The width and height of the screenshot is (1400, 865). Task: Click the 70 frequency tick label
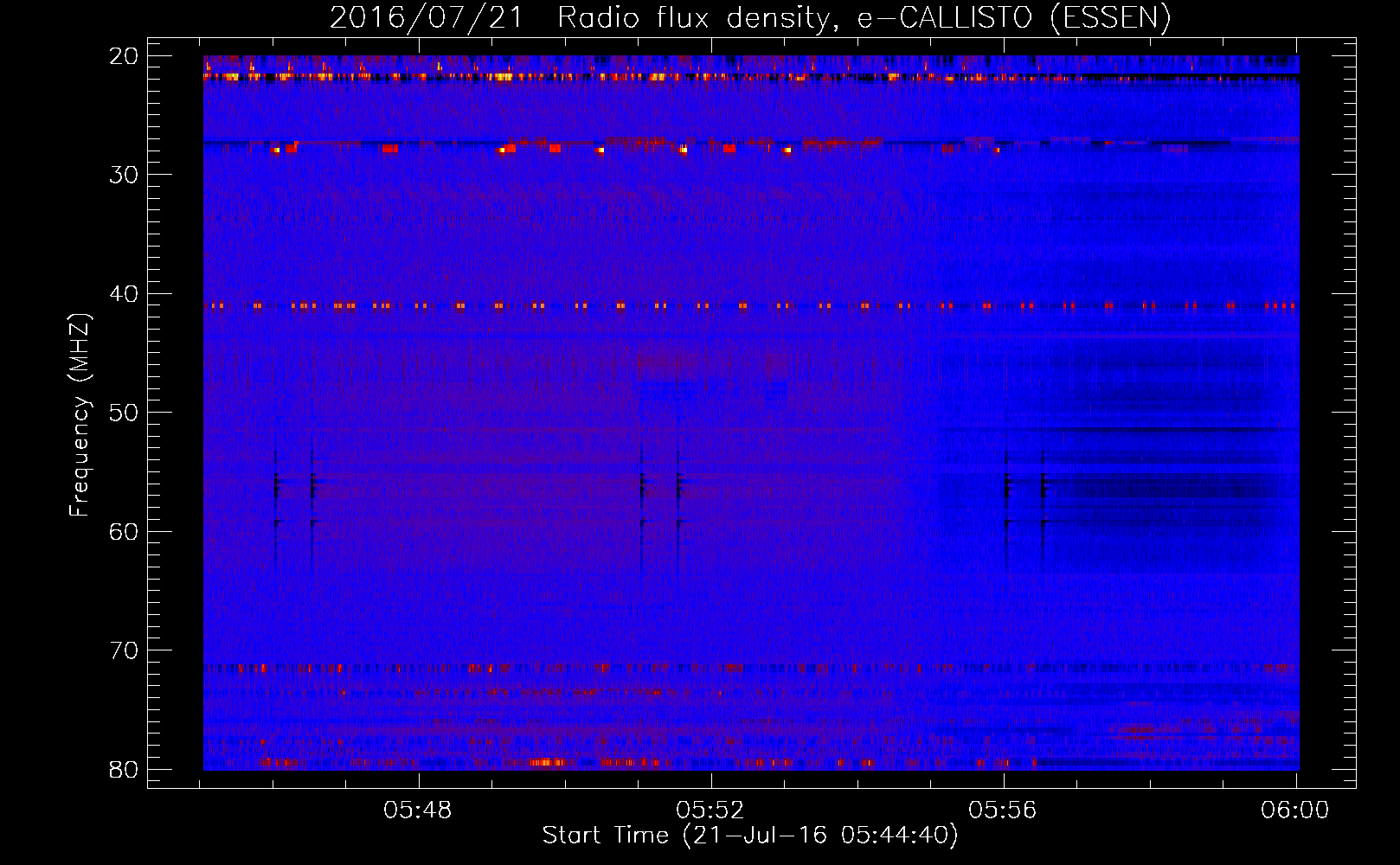point(124,650)
